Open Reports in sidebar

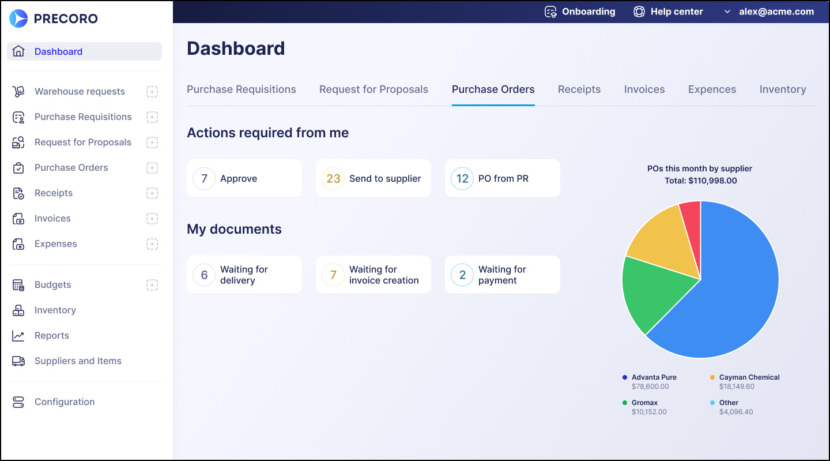[x=52, y=336]
